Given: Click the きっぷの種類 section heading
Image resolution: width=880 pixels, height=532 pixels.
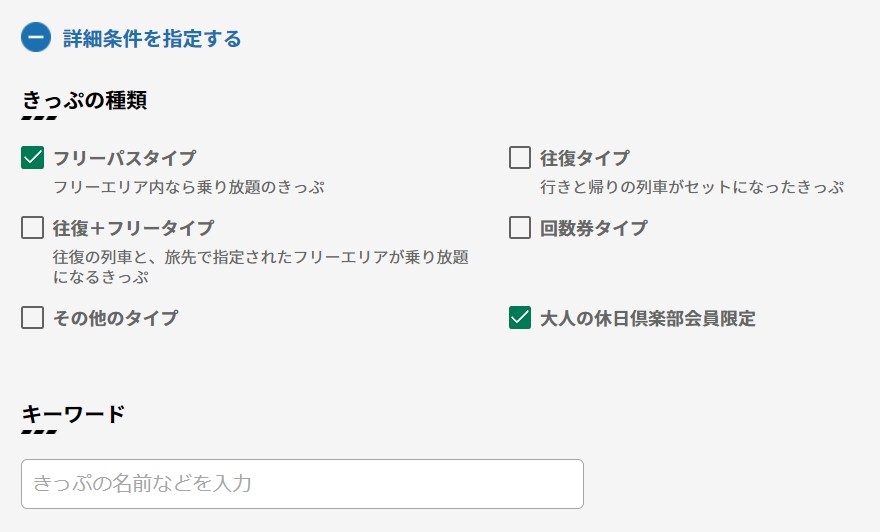Looking at the screenshot, I should click(x=85, y=100).
